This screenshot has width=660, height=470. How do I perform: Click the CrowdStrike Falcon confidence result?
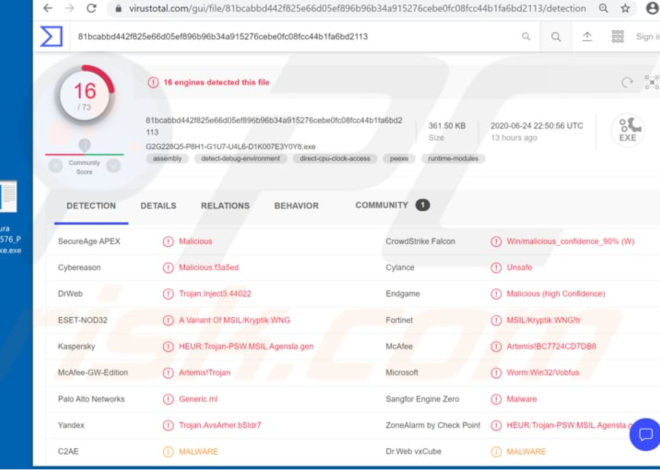[570, 242]
